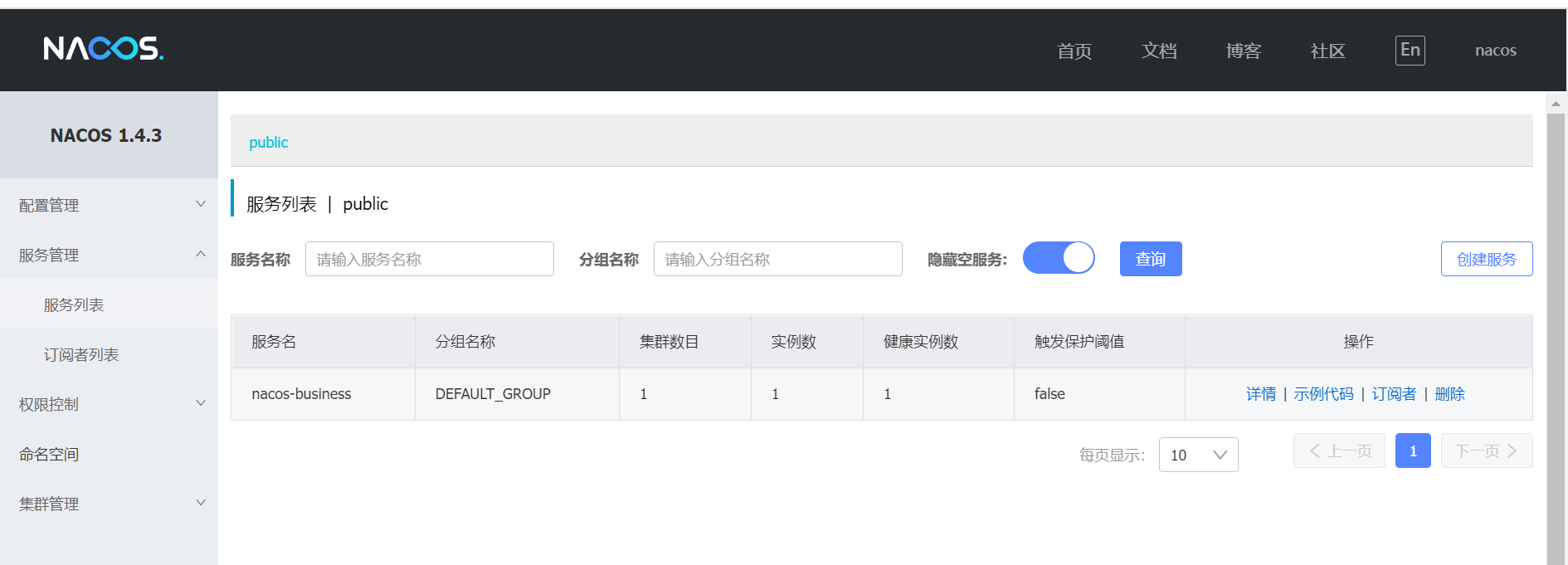Toggle the hide empty services switch
This screenshot has width=1568, height=565.
1059,258
